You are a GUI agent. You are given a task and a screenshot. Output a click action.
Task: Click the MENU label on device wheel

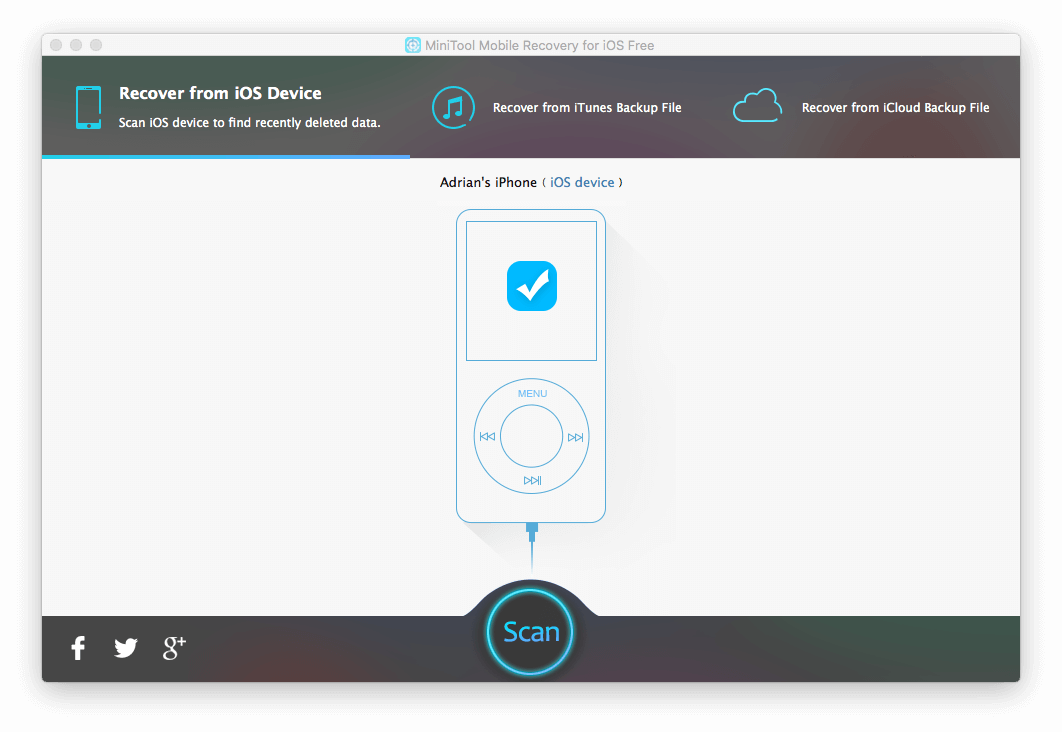(532, 393)
